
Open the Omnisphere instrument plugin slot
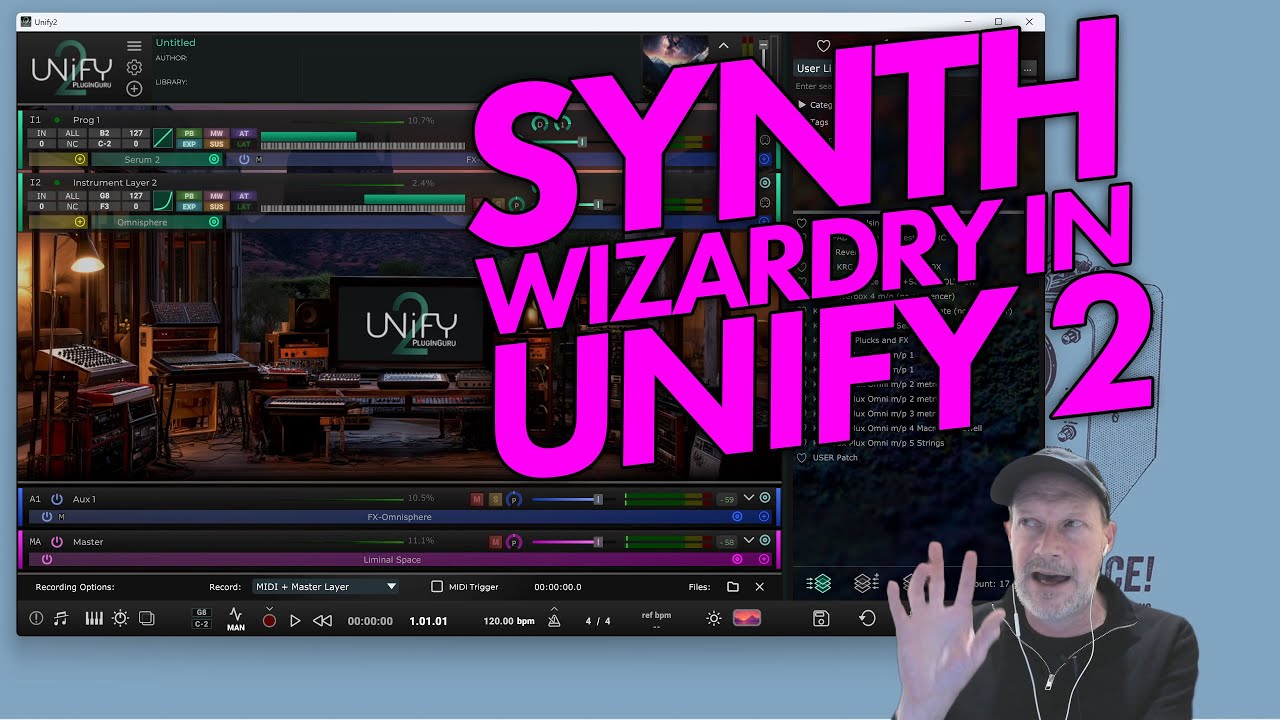(x=142, y=222)
